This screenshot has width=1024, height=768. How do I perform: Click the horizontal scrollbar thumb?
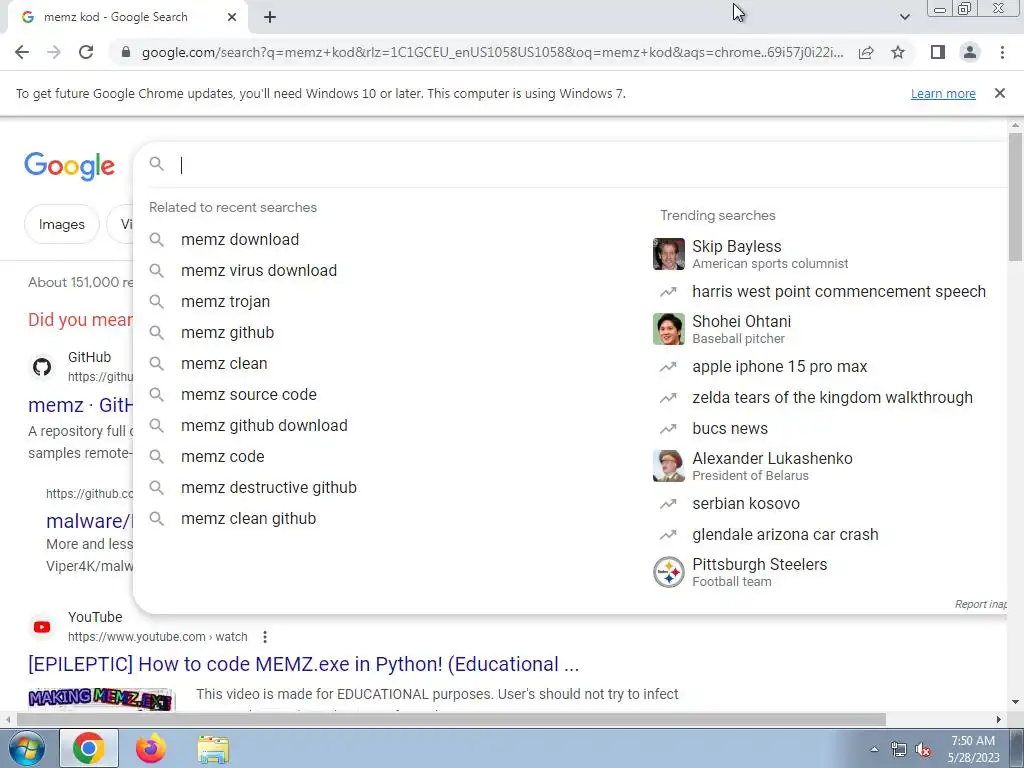451,719
